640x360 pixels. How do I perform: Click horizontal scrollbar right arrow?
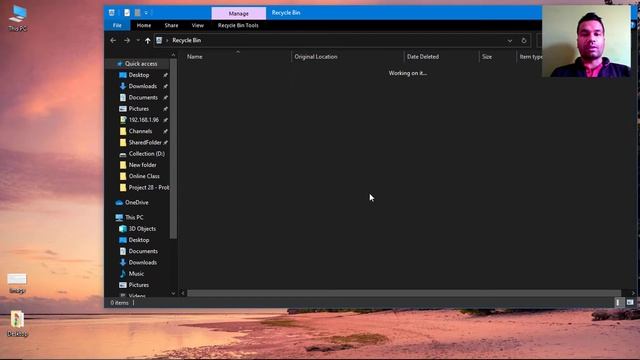(x=633, y=293)
